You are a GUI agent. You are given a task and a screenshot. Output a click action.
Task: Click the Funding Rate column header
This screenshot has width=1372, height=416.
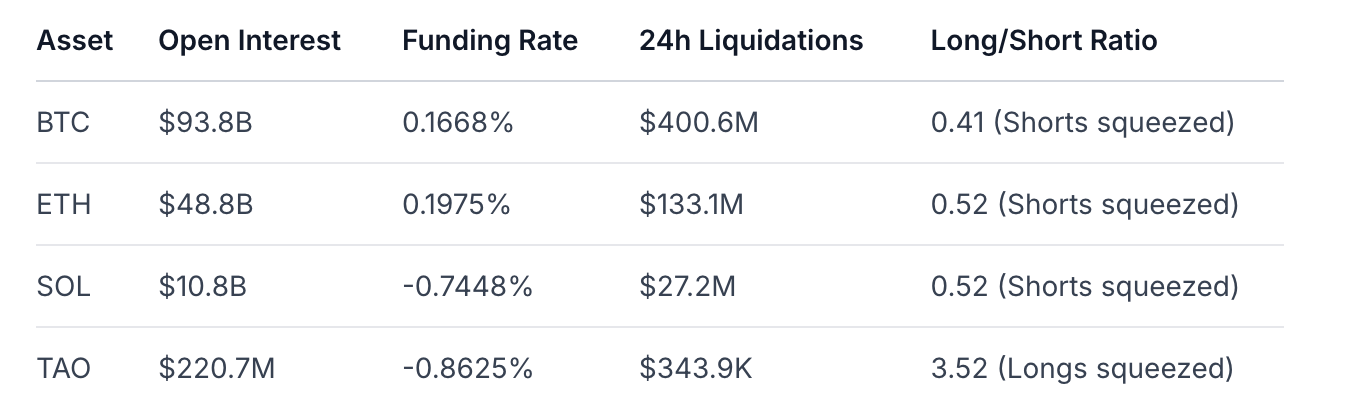tap(490, 41)
